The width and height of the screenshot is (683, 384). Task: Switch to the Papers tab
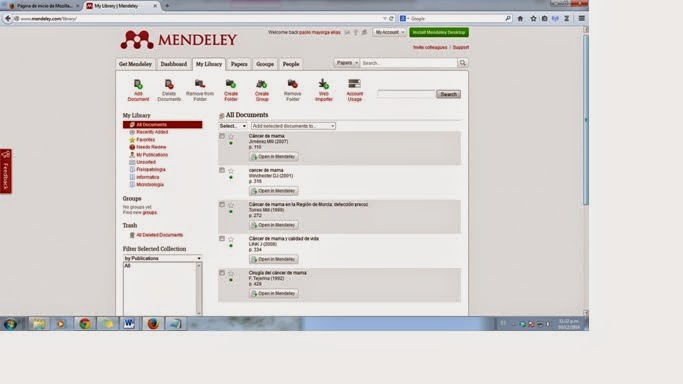click(239, 64)
